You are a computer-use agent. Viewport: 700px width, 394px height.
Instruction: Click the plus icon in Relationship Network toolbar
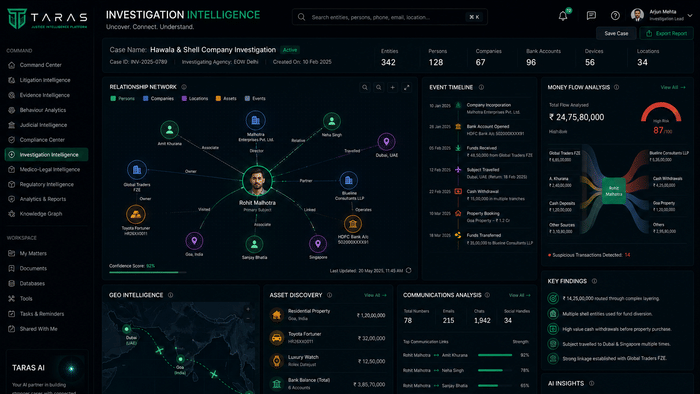click(392, 87)
